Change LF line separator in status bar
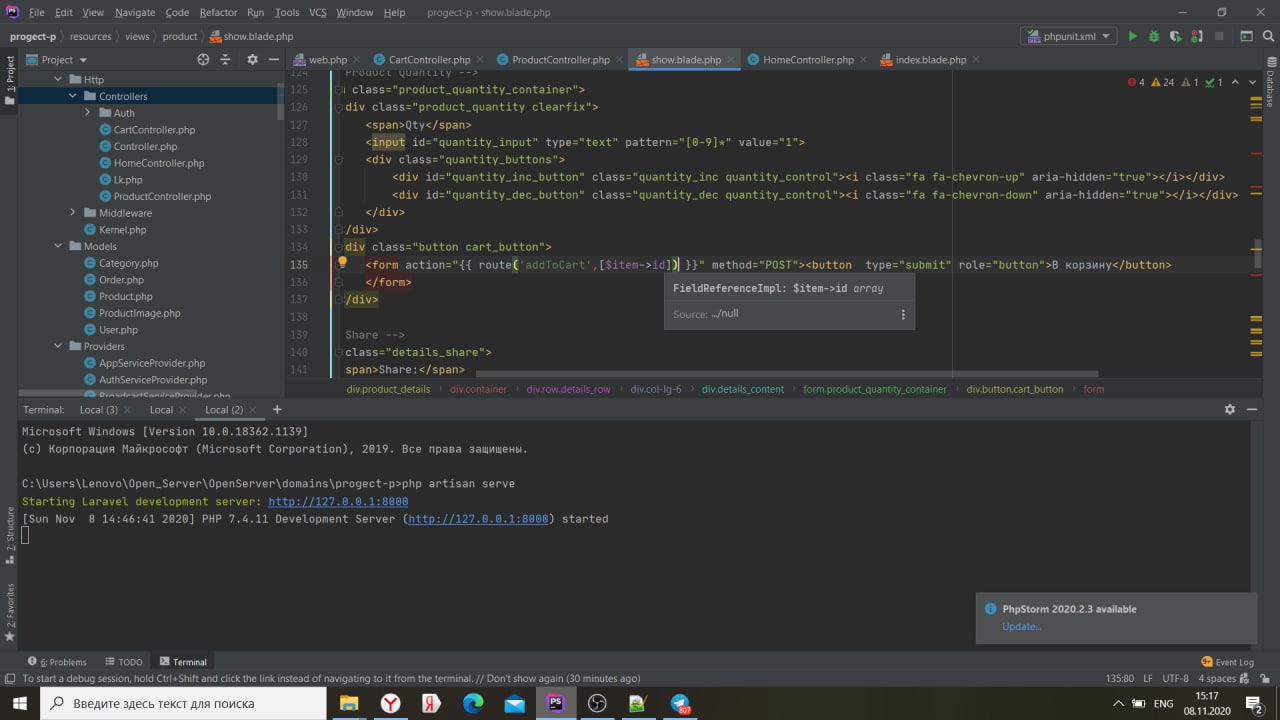This screenshot has height=720, width=1280. (x=1147, y=679)
